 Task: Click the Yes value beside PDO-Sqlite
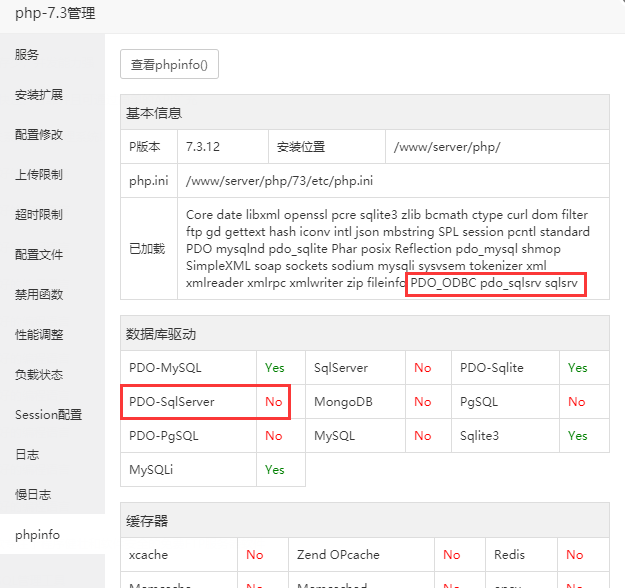tap(578, 368)
